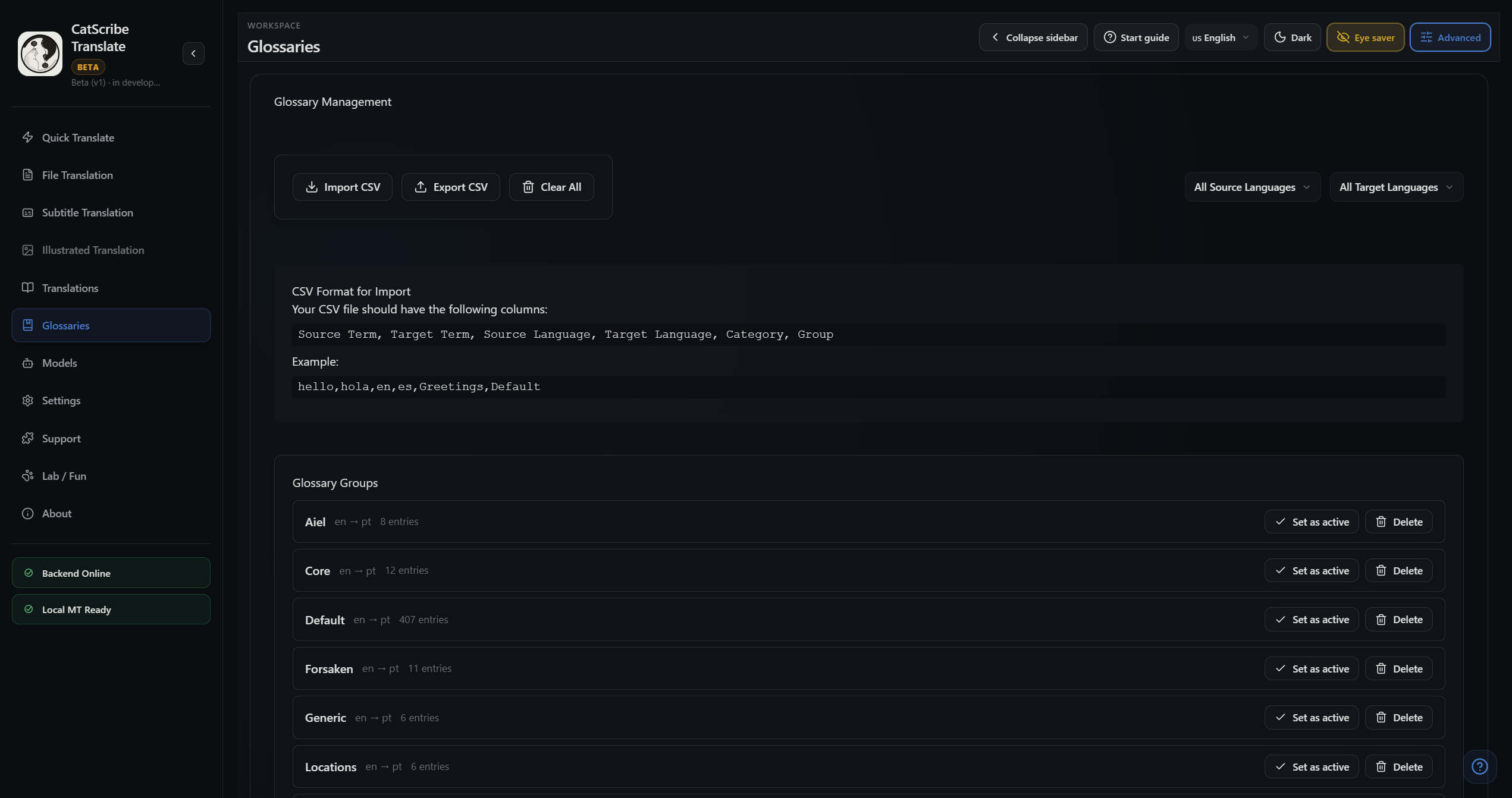Open the floating help question mark icon
The height and width of the screenshot is (798, 1512).
(1479, 766)
